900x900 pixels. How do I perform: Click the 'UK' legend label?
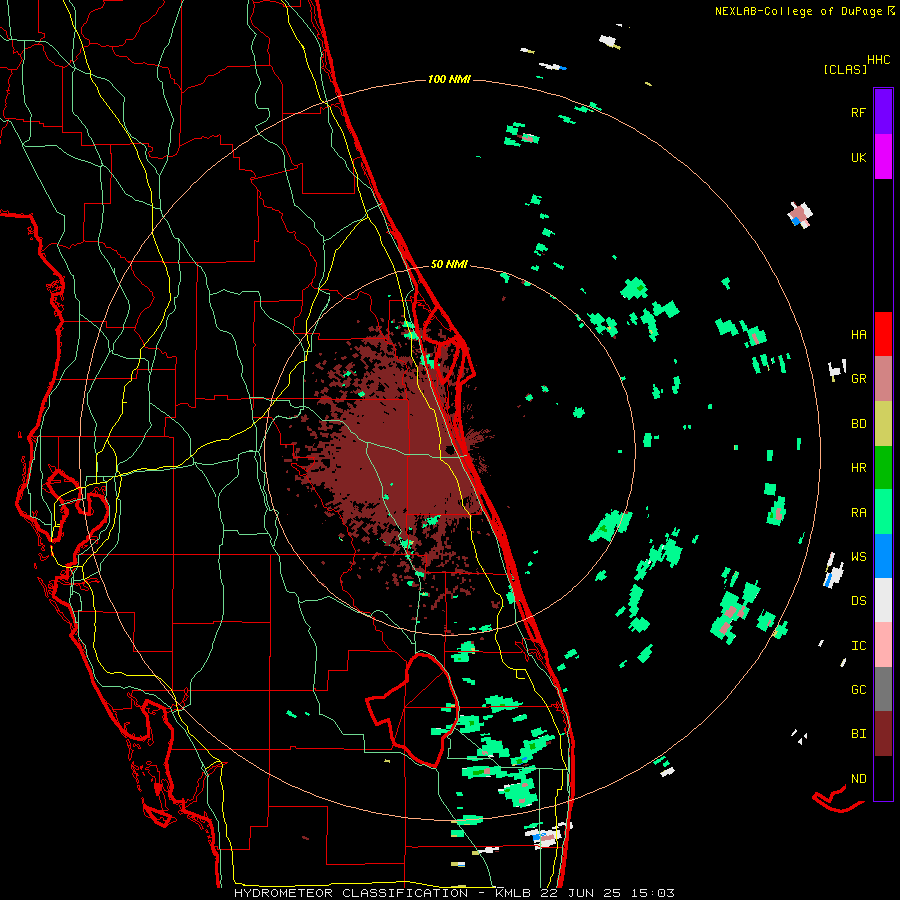(859, 157)
